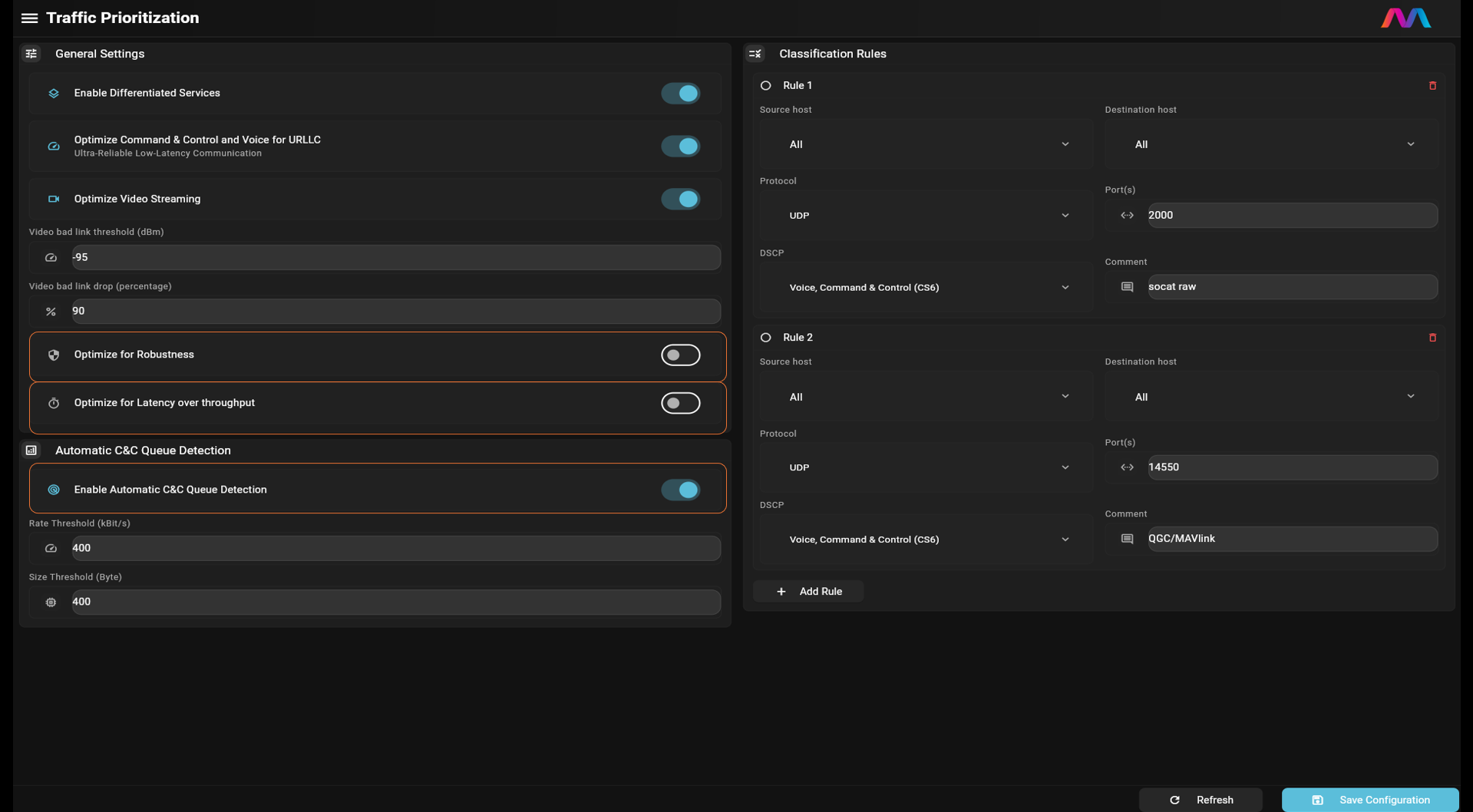Viewport: 1473px width, 812px height.
Task: Click the port arrows icon in Rule 2
Action: pos(1128,467)
